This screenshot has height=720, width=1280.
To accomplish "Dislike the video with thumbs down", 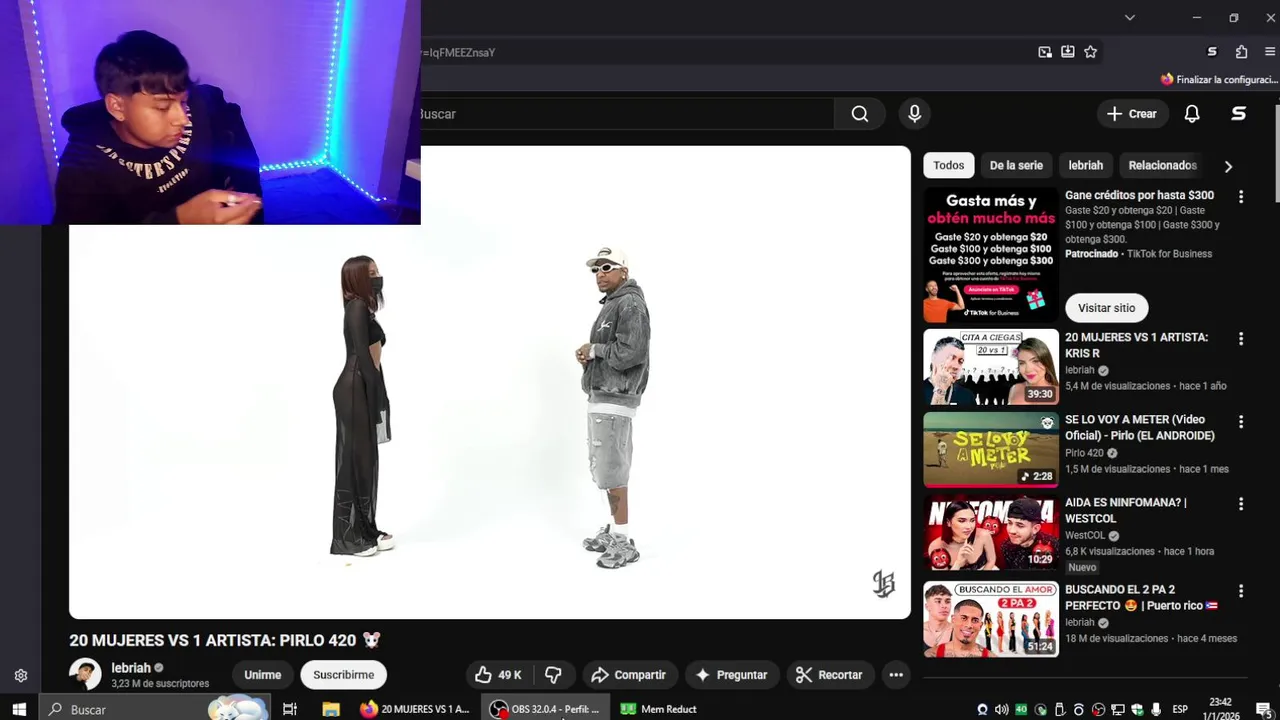I will tap(553, 675).
